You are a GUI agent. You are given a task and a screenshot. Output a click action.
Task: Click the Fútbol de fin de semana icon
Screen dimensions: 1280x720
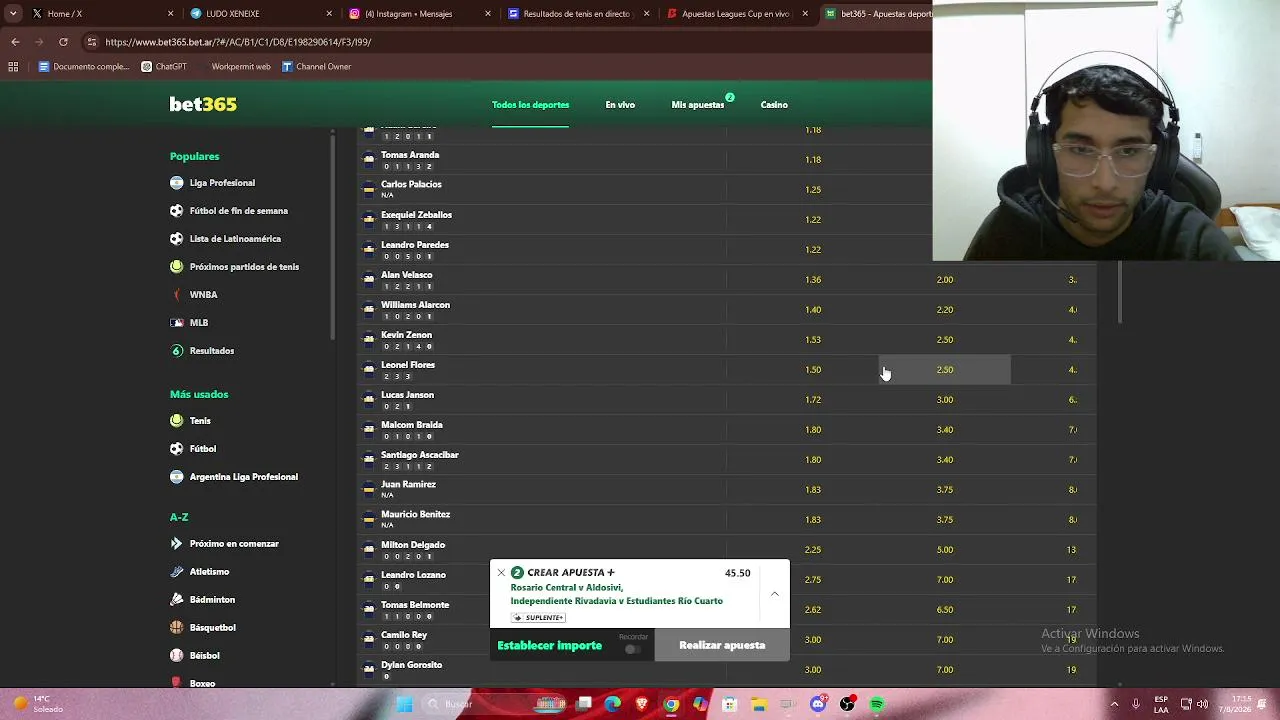coord(177,211)
